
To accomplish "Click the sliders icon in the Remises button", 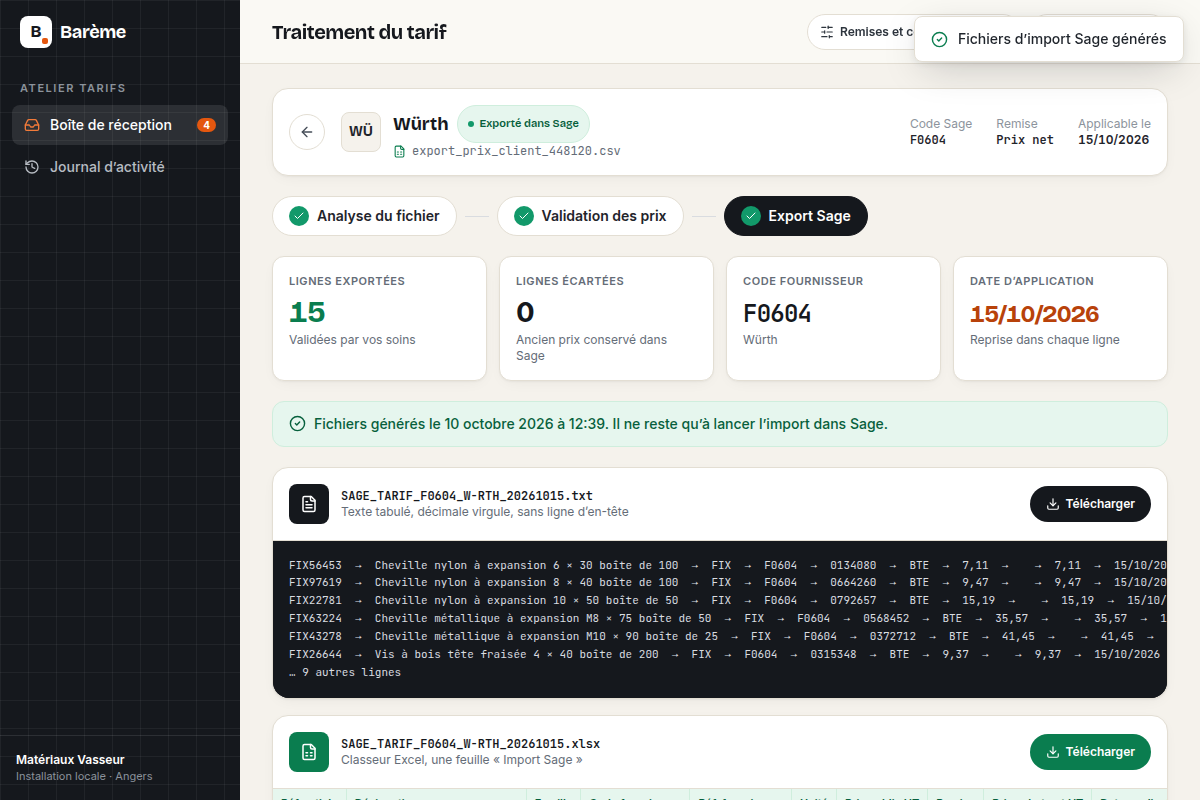I will coord(827,32).
